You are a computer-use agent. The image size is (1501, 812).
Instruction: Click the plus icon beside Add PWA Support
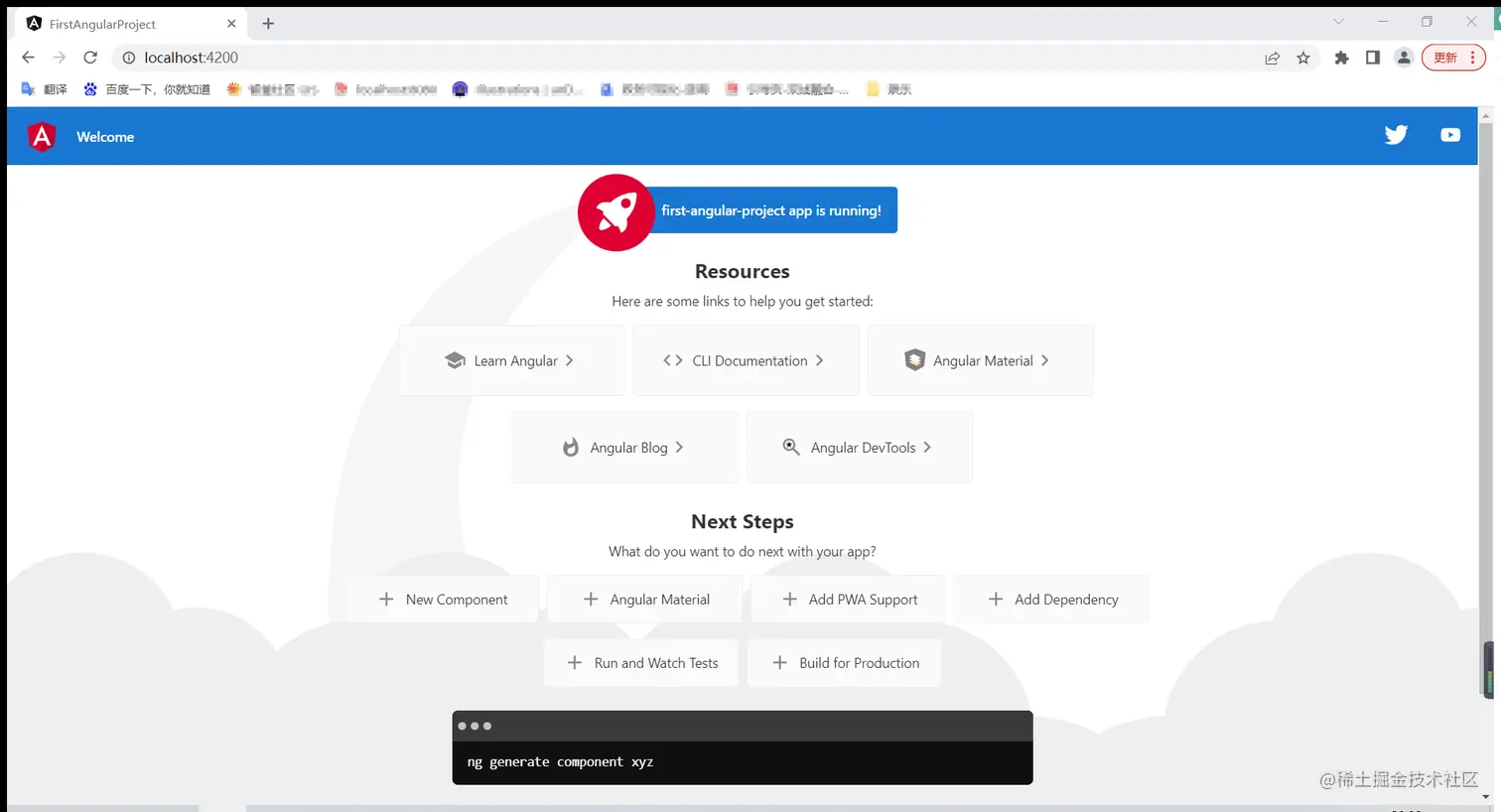(790, 600)
